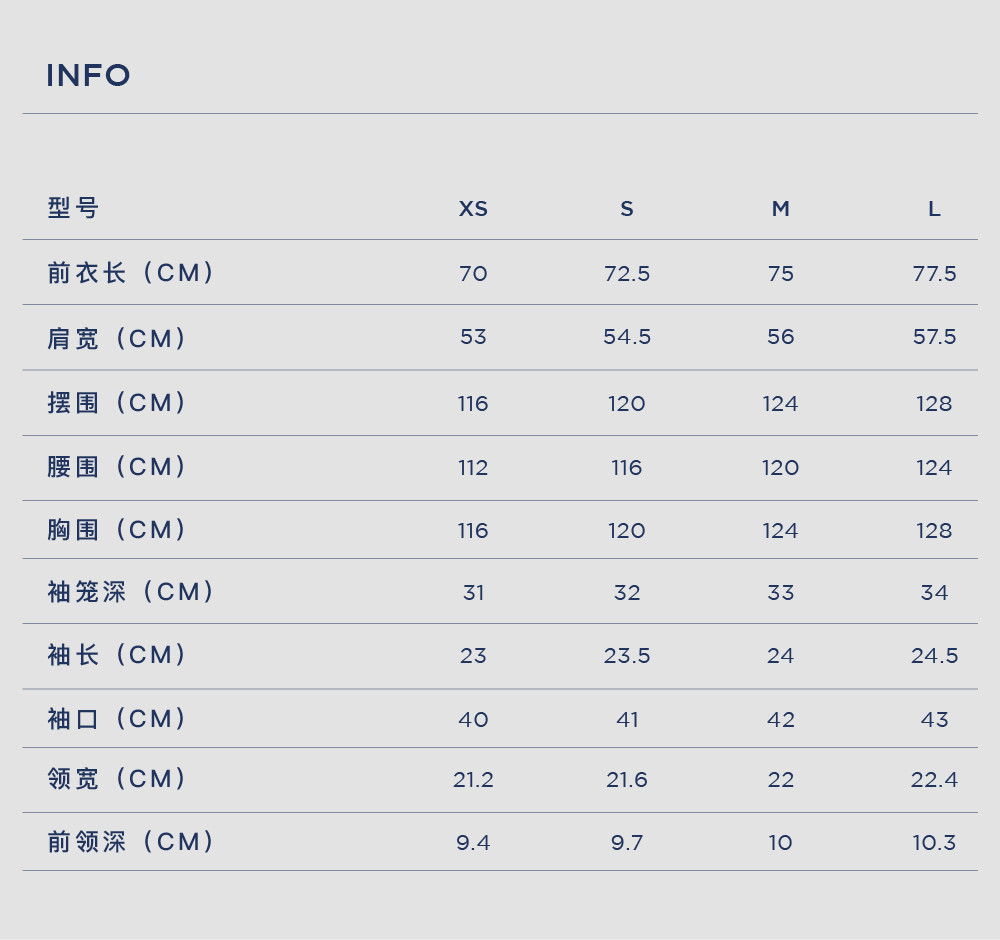Click the 10.3 front neck depth value
This screenshot has height=940, width=1000.
(934, 842)
